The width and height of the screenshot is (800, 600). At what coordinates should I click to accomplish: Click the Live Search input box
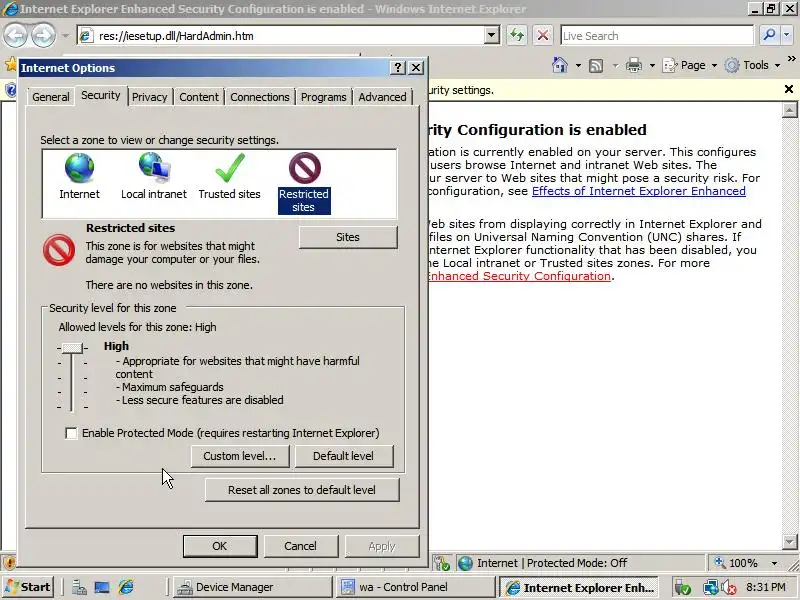click(657, 36)
